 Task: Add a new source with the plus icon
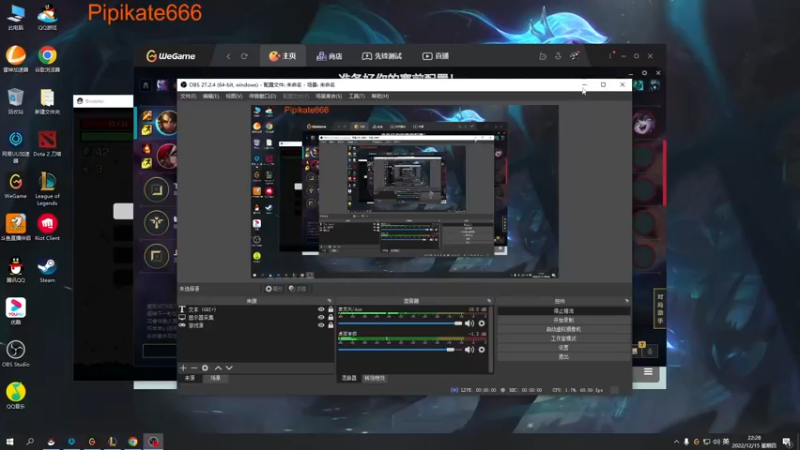click(183, 368)
